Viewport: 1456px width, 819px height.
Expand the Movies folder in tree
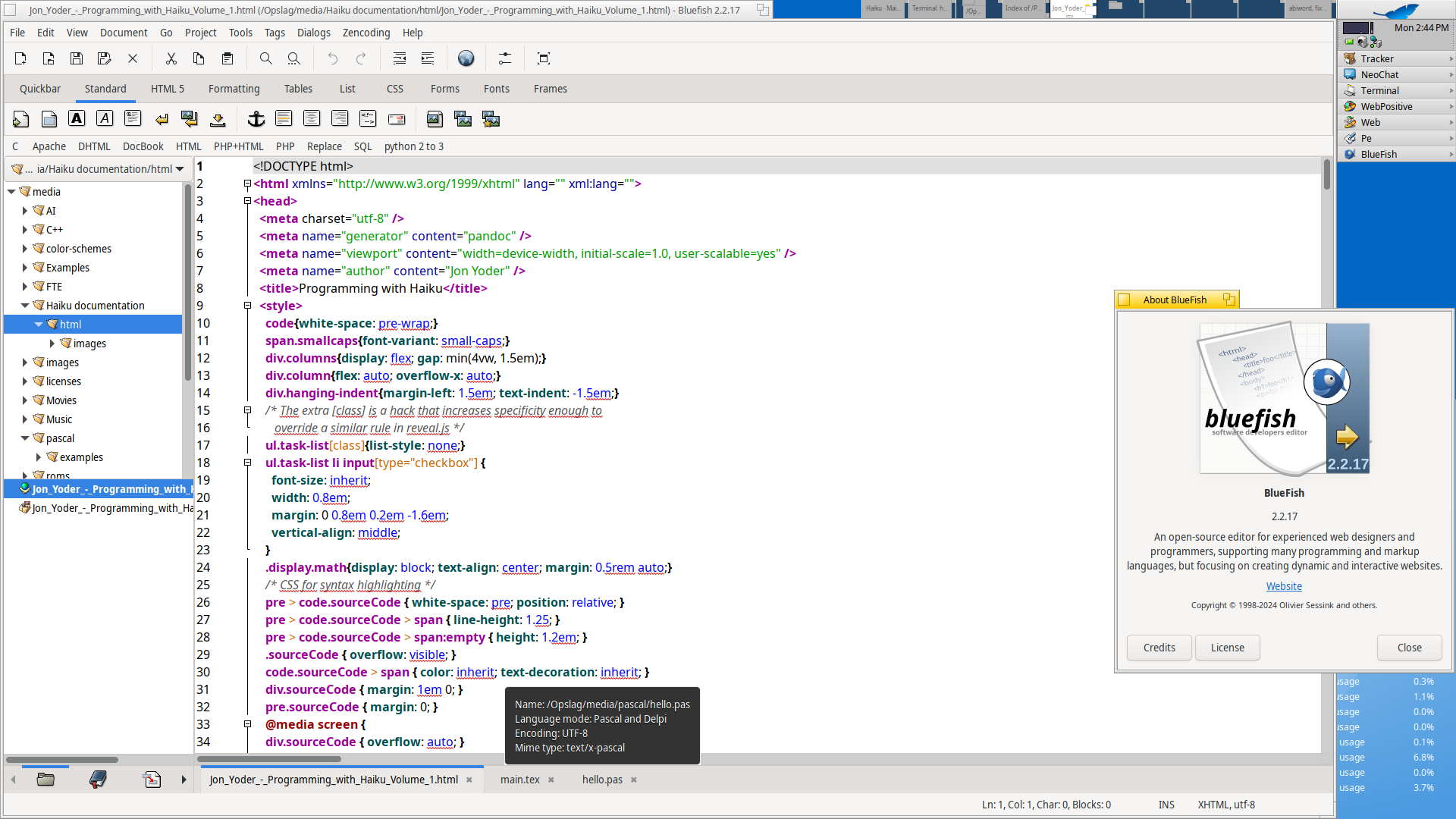tap(25, 400)
